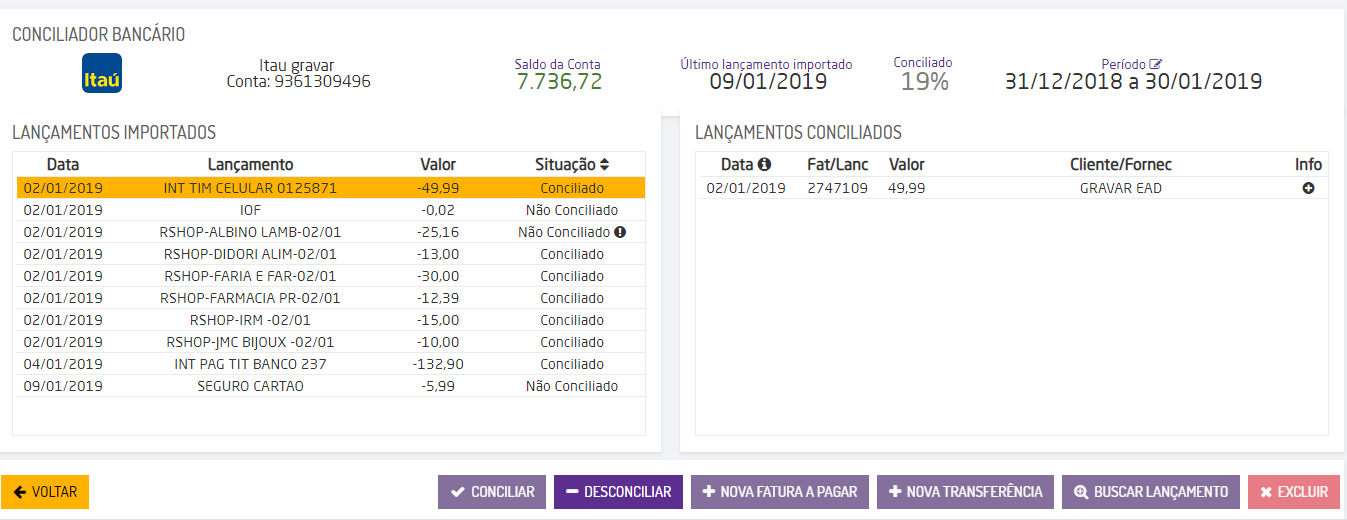
Task: Select the SEGURO CARTAO entry
Action: pos(250,386)
